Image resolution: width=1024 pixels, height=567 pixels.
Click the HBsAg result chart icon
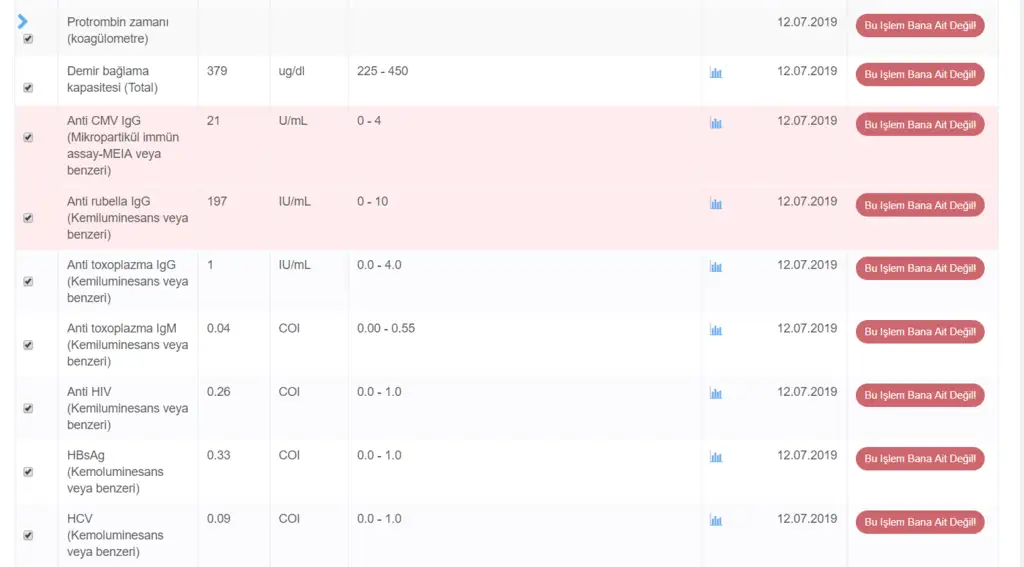pyautogui.click(x=715, y=457)
